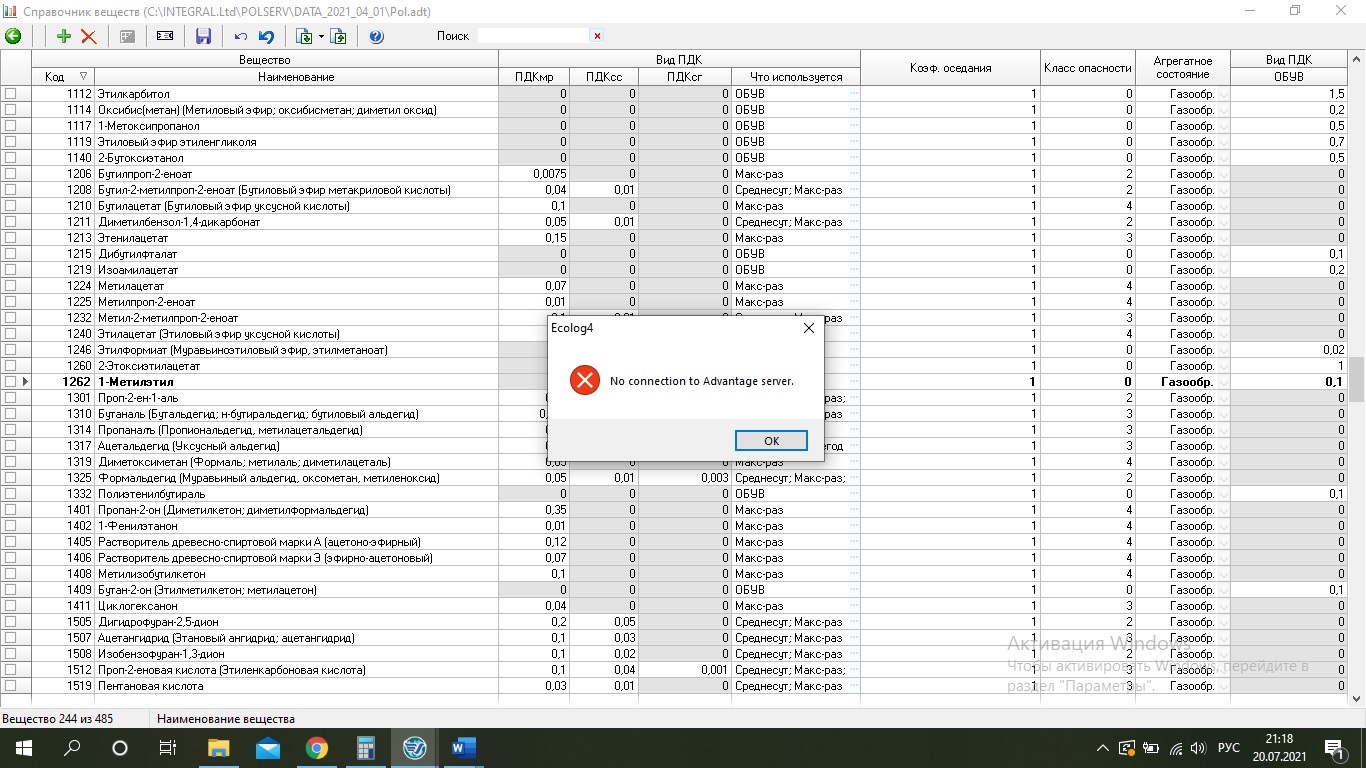The width and height of the screenshot is (1366, 768).
Task: Tick the checkbox for row 1112 Этилкарбитол
Action: (11, 94)
